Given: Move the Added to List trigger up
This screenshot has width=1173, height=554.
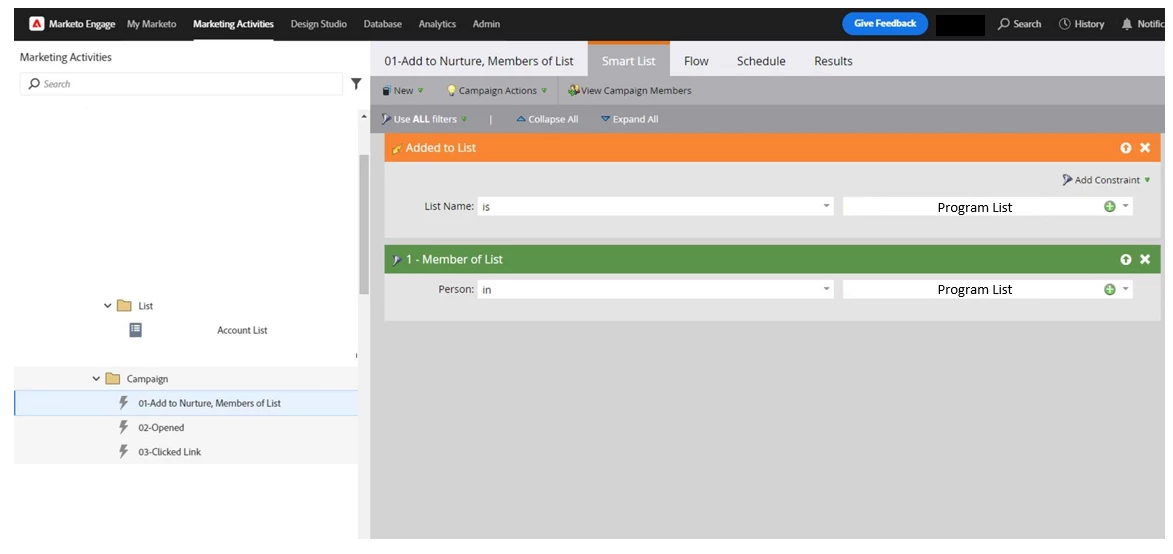Looking at the screenshot, I should click(x=1126, y=148).
